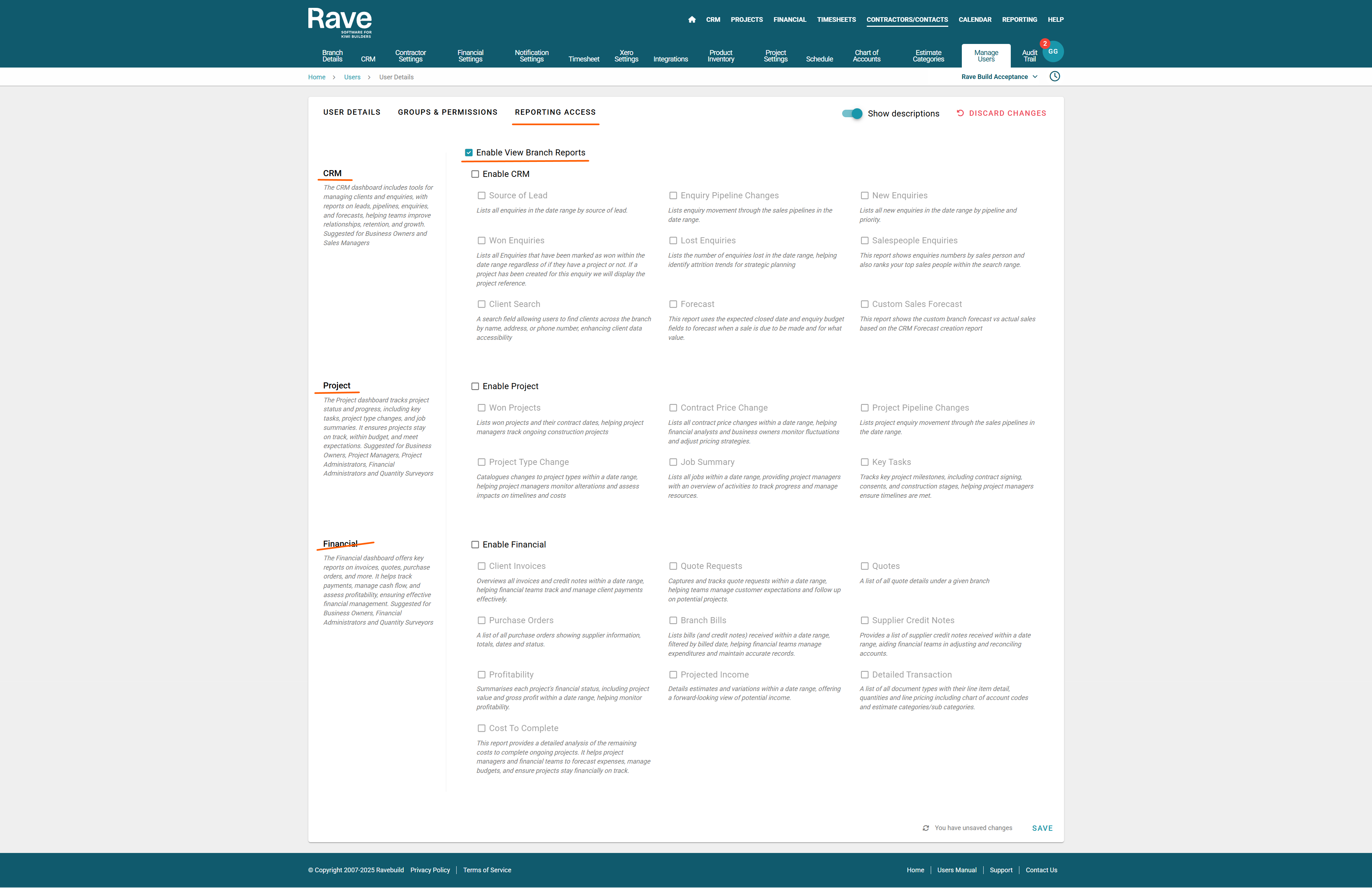The height and width of the screenshot is (888, 1372).
Task: Open the Reporting top menu
Action: tap(1019, 20)
